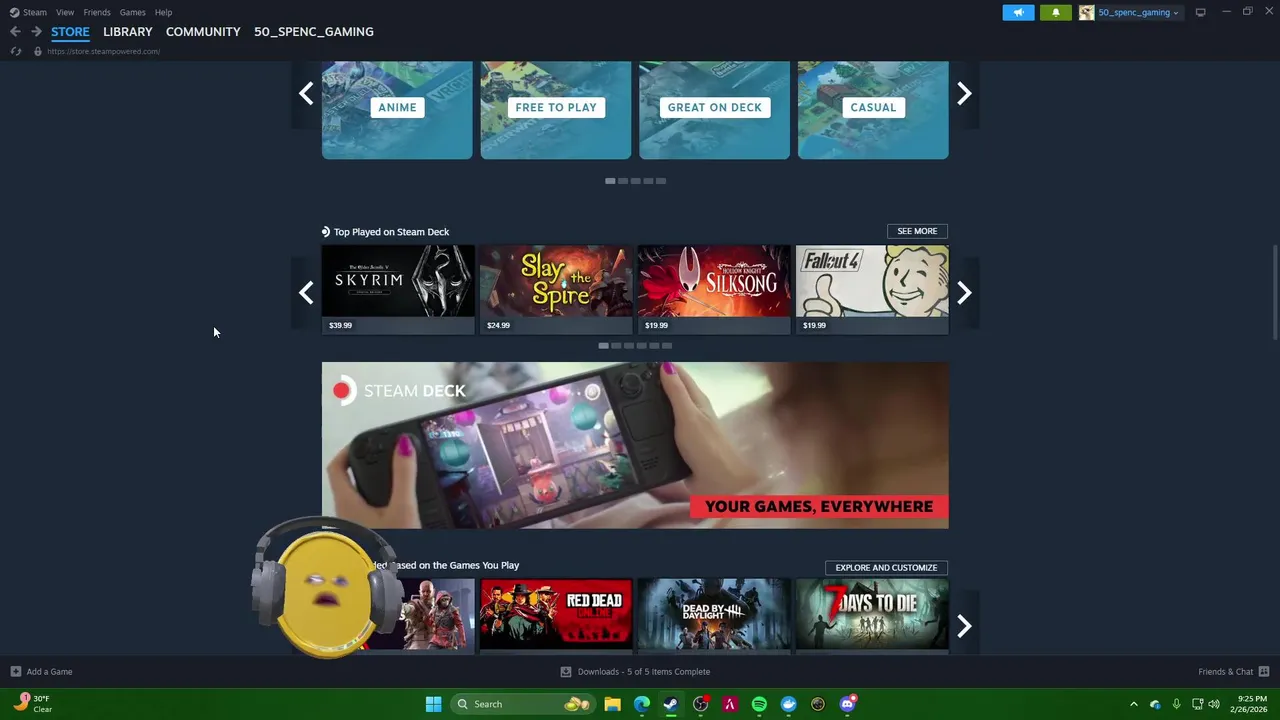The image size is (1280, 720).
Task: Open the Steam menu
Action: [28, 12]
